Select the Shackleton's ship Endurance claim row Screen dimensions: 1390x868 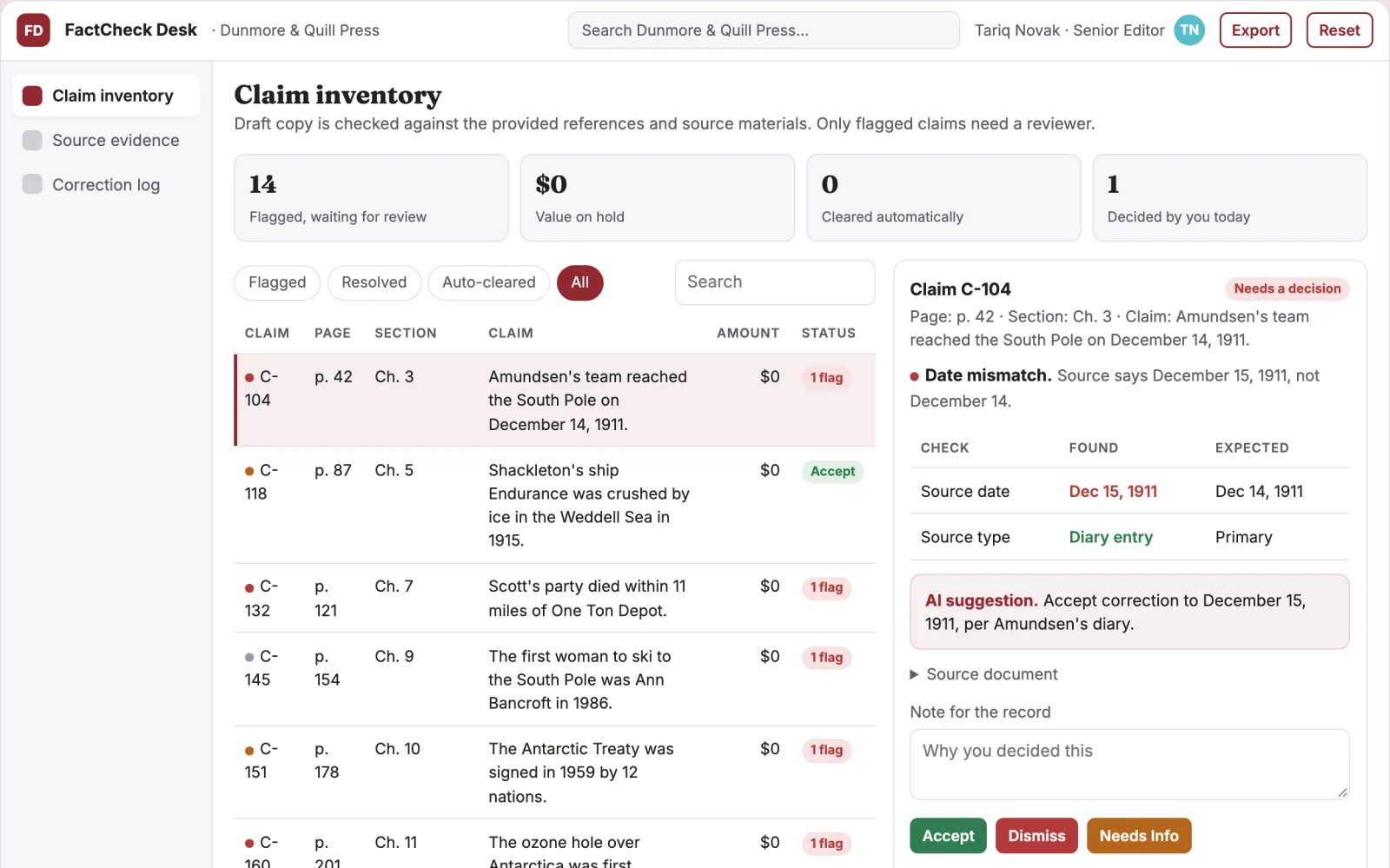[554, 505]
